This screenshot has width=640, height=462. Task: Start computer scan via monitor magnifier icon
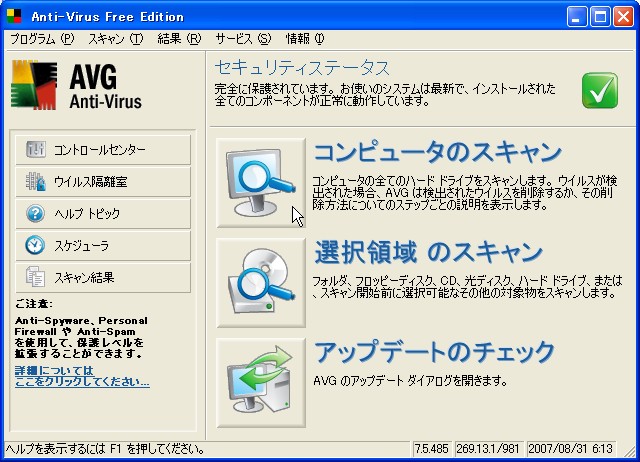click(x=261, y=183)
